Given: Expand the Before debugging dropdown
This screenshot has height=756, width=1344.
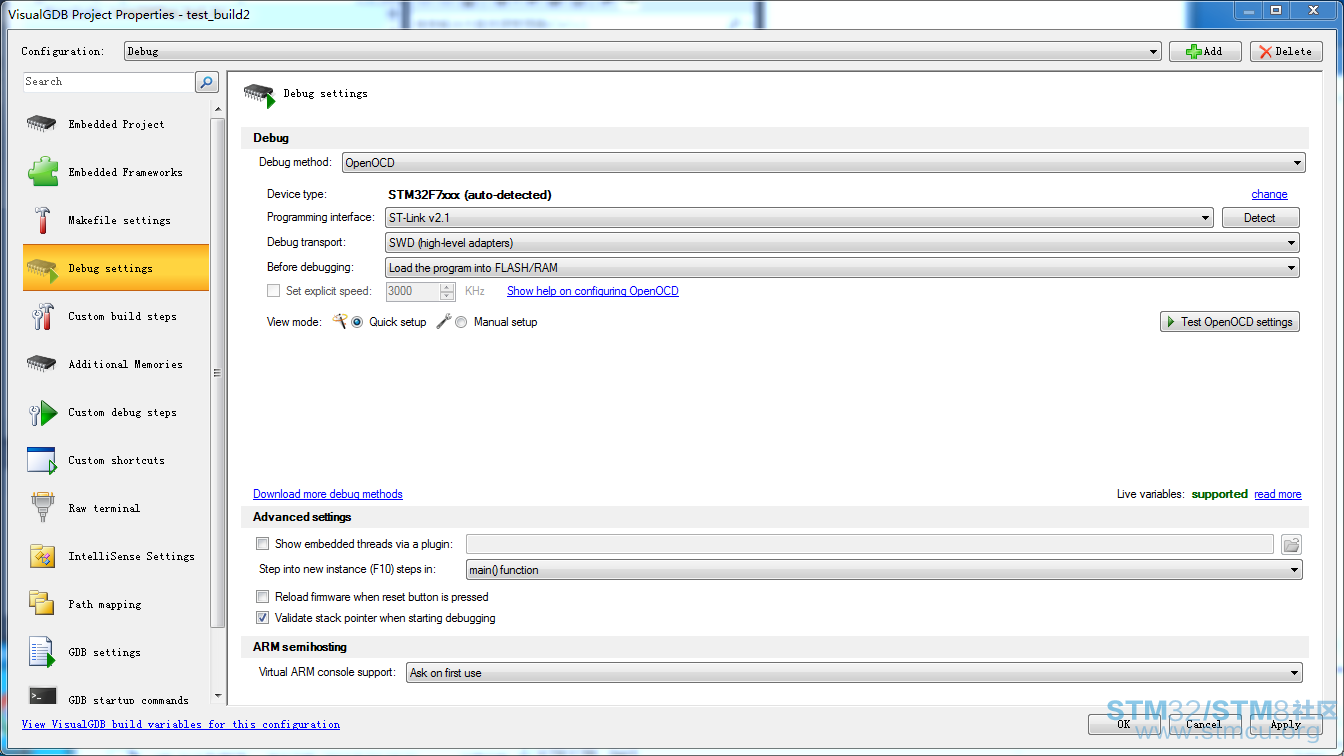Looking at the screenshot, I should 842,267.
